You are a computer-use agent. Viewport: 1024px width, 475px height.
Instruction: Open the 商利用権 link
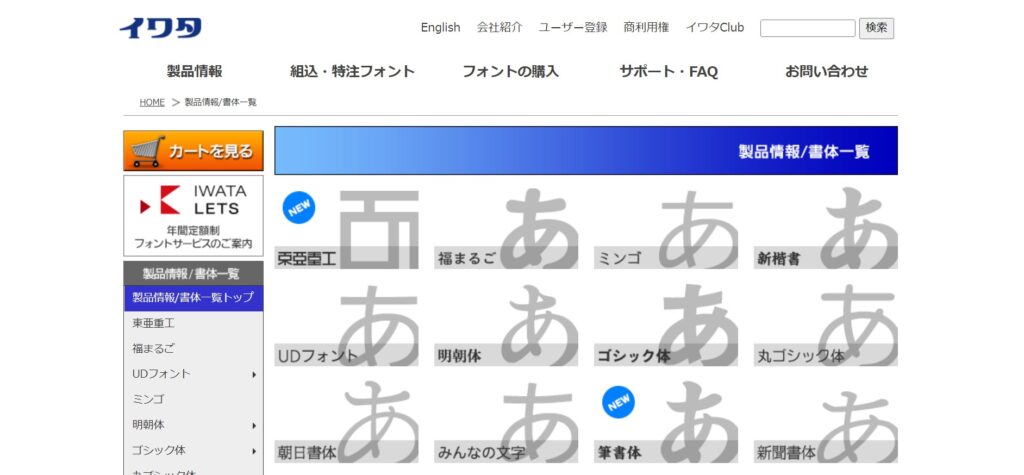(646, 27)
